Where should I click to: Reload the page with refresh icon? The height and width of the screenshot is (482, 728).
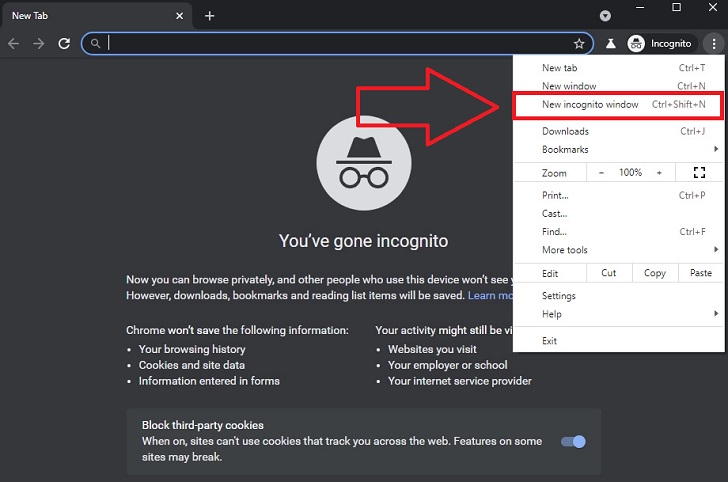(64, 44)
